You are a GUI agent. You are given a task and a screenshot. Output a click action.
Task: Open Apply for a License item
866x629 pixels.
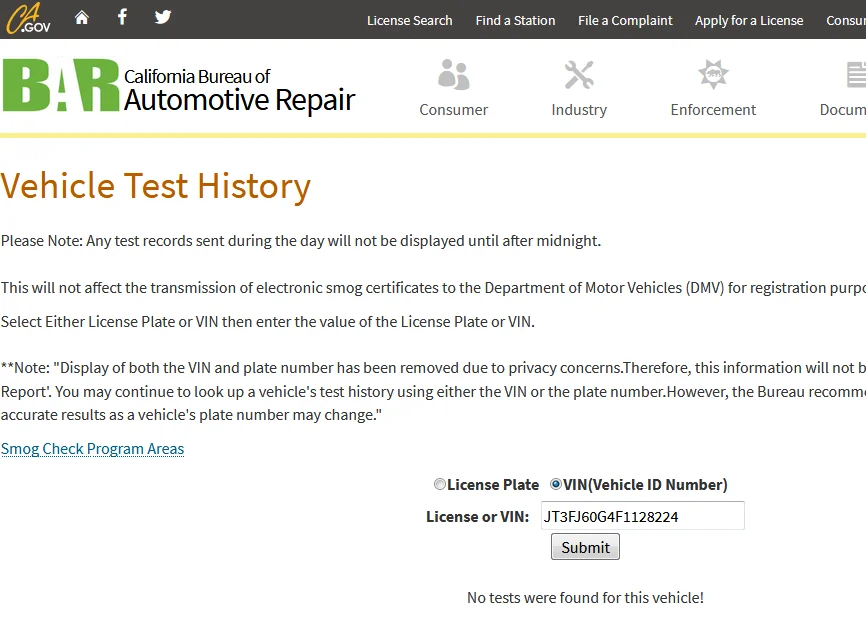click(x=749, y=20)
